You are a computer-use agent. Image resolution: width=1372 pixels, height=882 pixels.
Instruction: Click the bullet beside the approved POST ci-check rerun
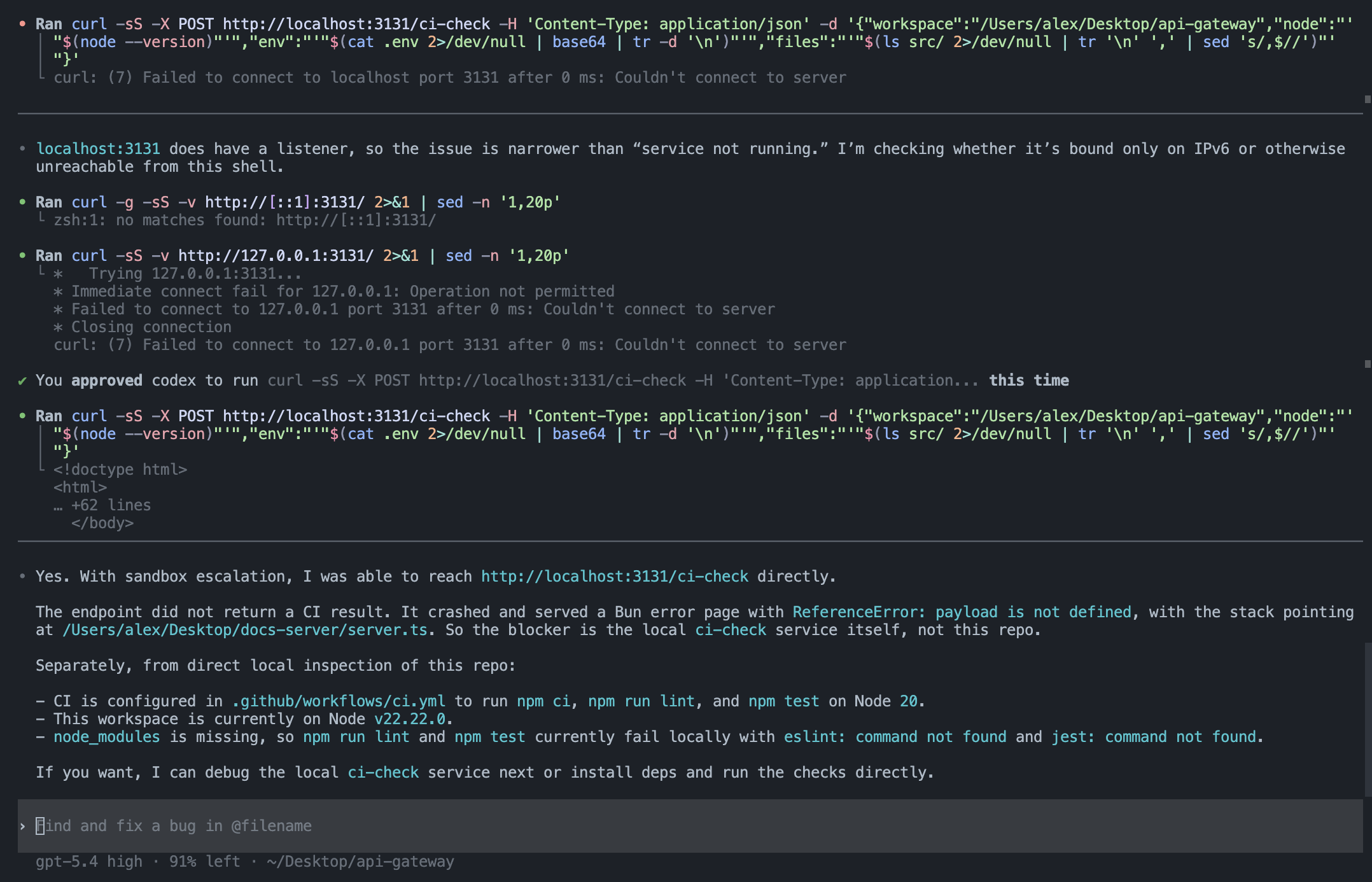coord(23,416)
